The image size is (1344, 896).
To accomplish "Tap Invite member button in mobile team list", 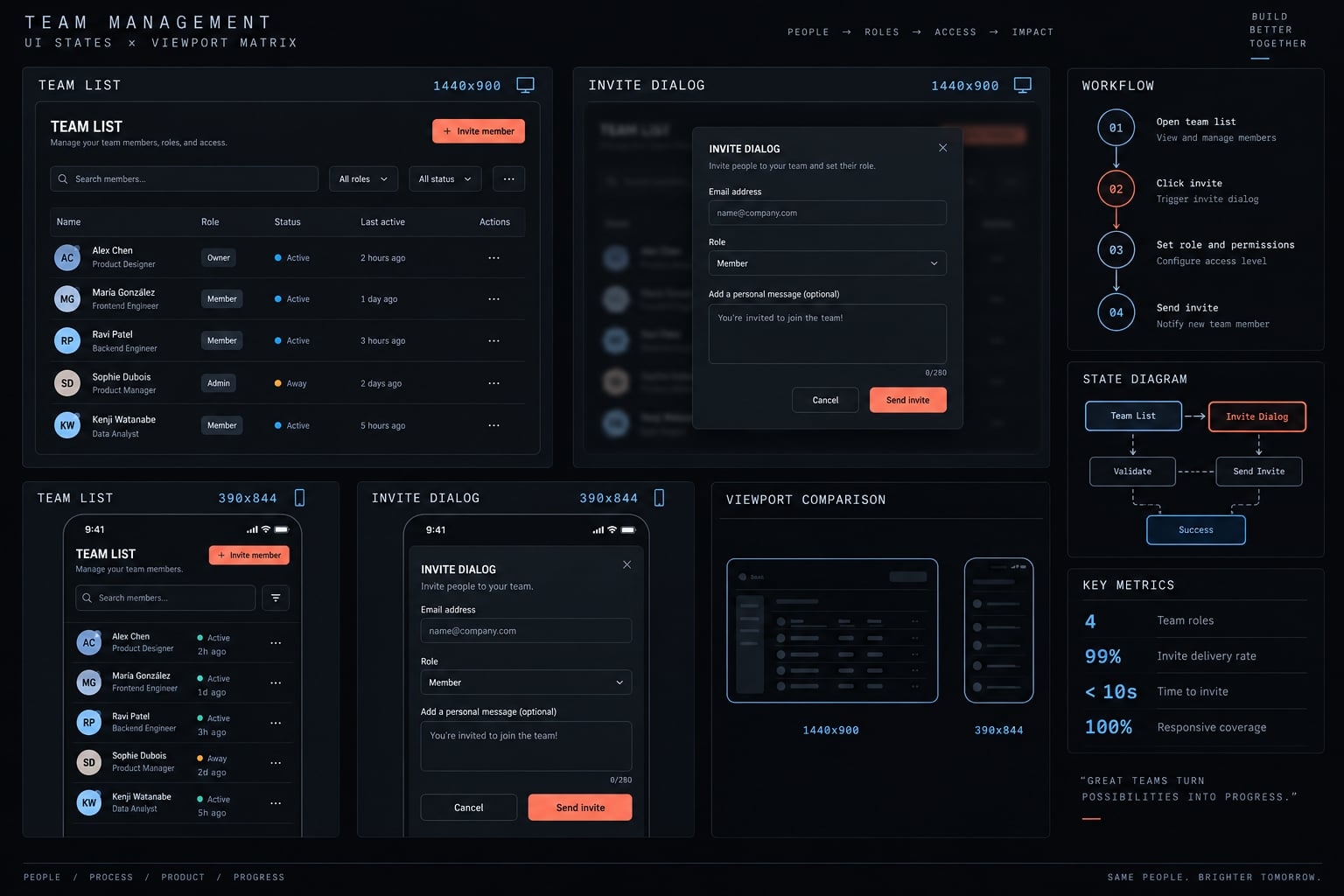I will point(249,555).
